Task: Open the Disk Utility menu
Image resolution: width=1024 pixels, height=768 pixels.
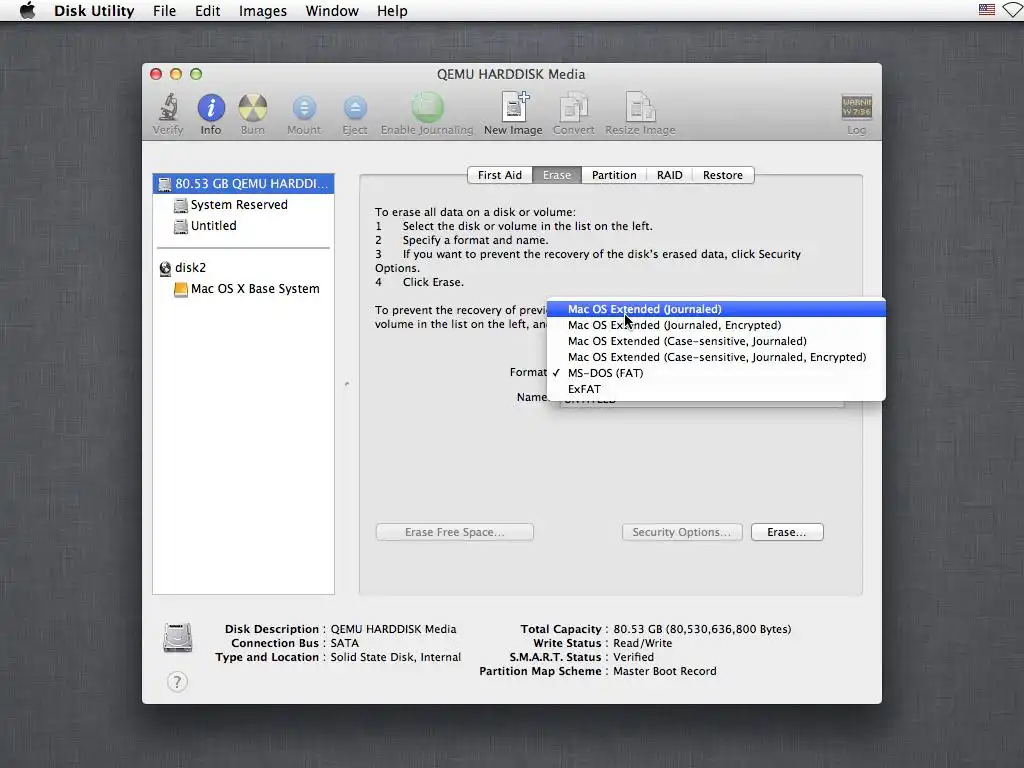Action: click(x=94, y=10)
